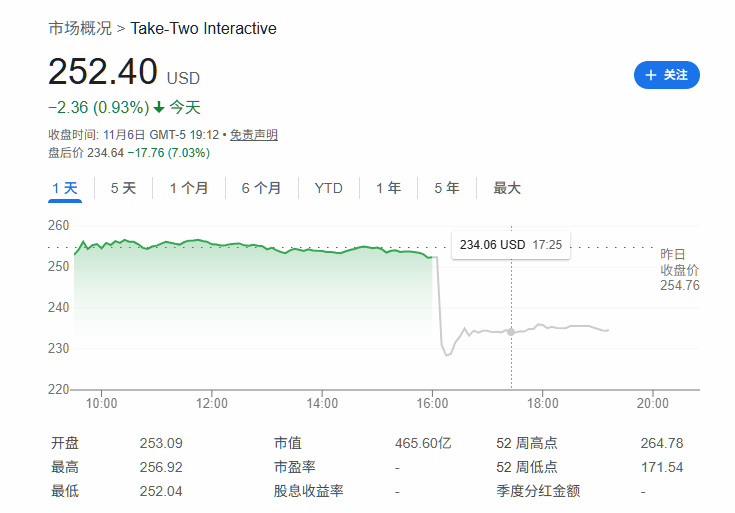Screen dimensions: 735x513
Task: Click the green intraday price line
Action: 250,246
